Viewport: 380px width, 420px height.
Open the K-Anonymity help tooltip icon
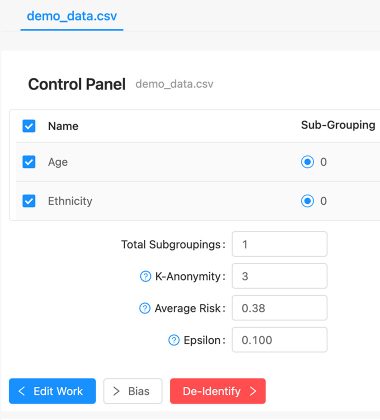click(145, 276)
